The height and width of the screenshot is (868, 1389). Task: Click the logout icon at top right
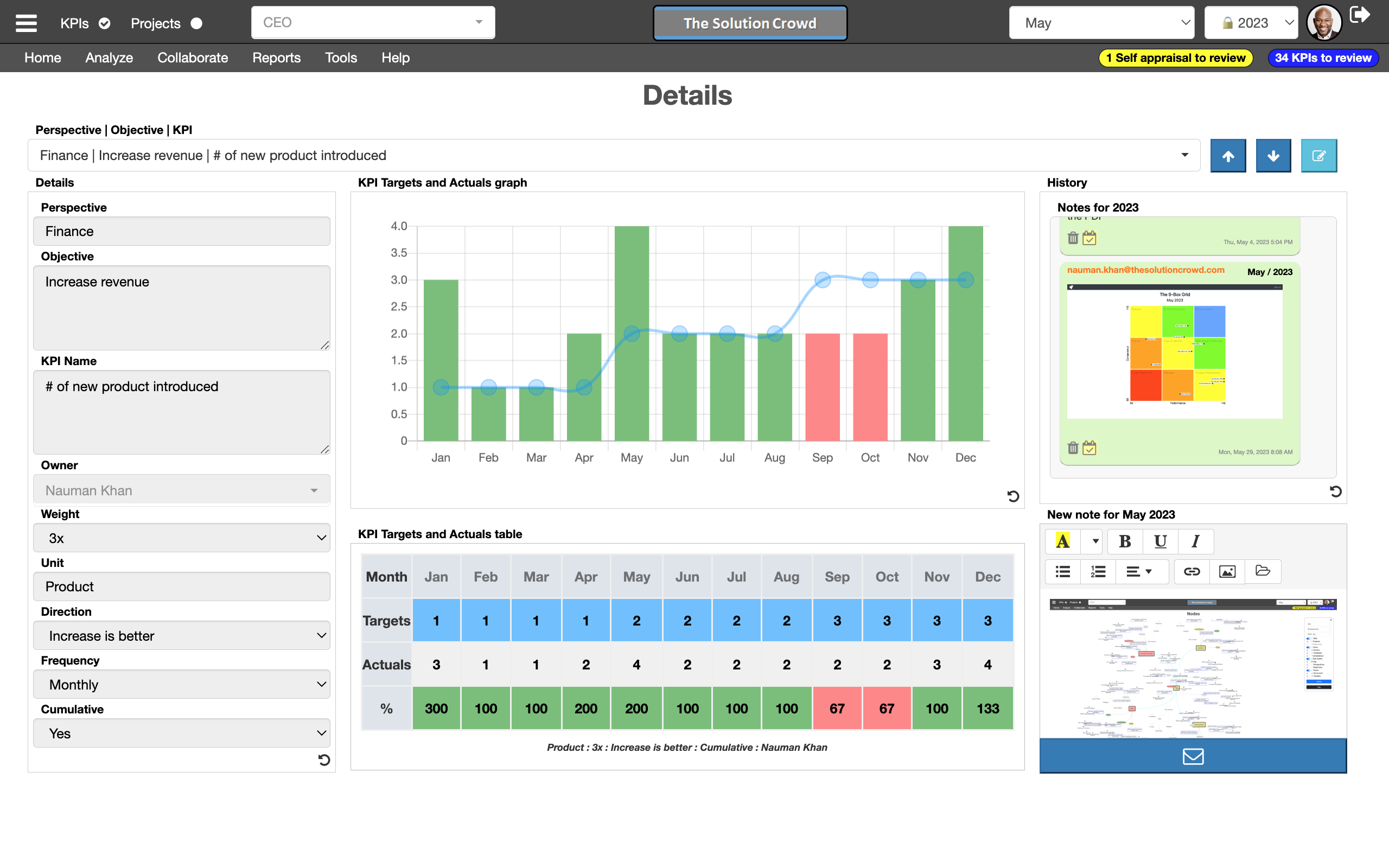(x=1361, y=15)
